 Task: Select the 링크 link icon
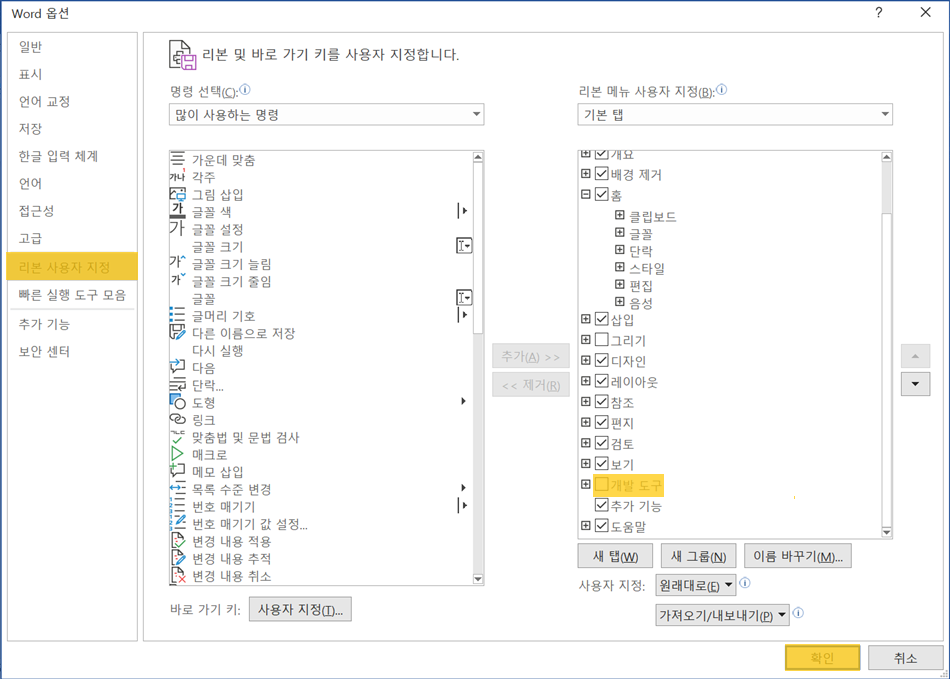(x=178, y=420)
